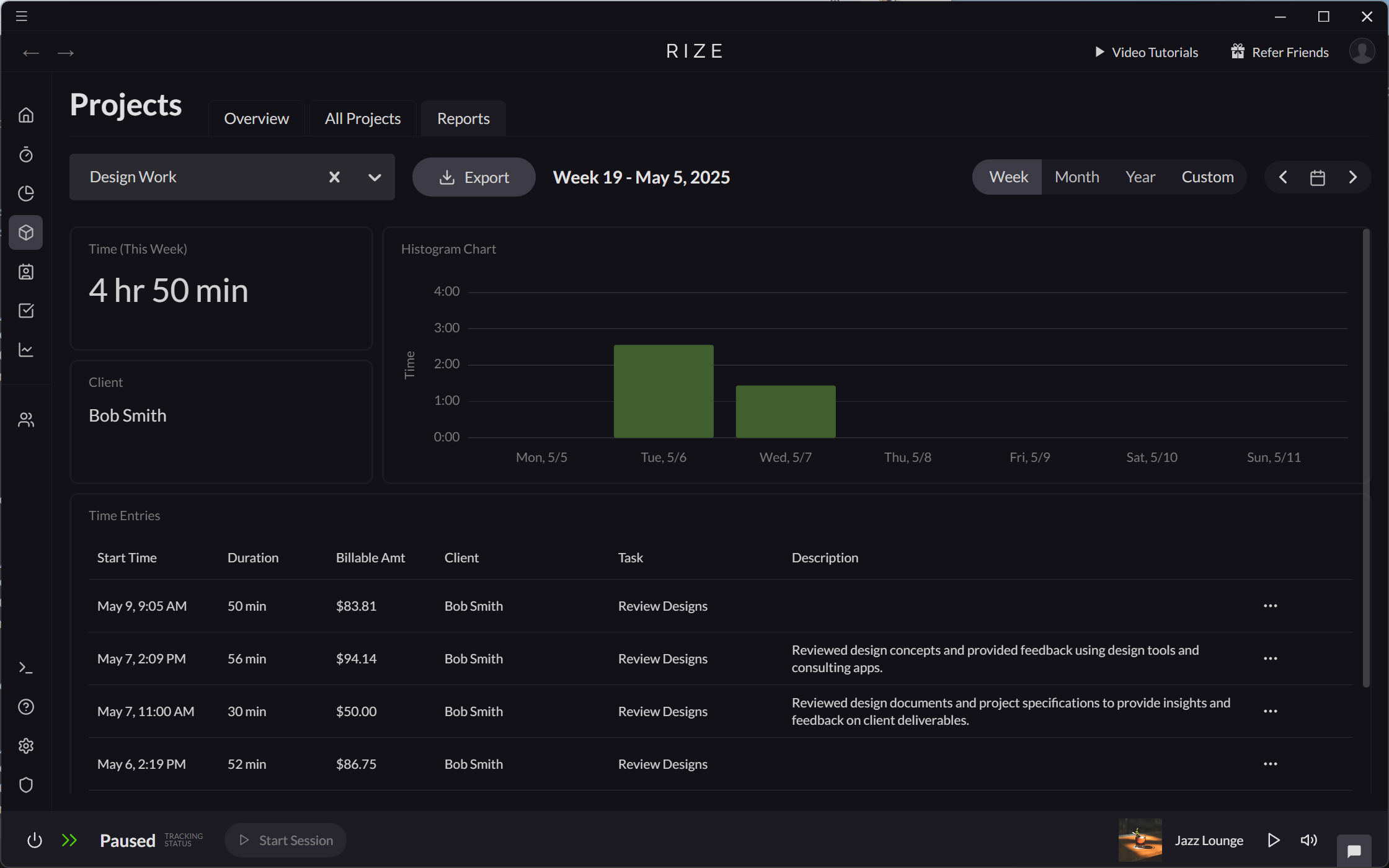Switch to the Week view toggle
Screen dimensions: 1389x868
1008,177
